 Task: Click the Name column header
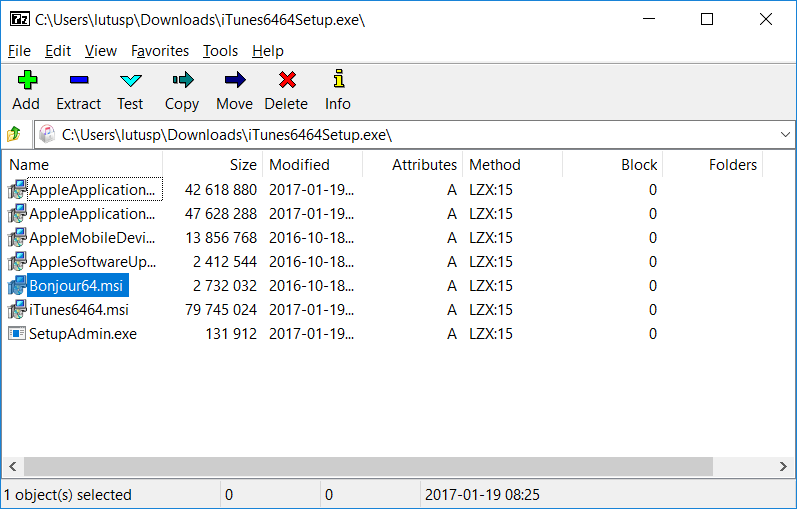click(x=30, y=165)
